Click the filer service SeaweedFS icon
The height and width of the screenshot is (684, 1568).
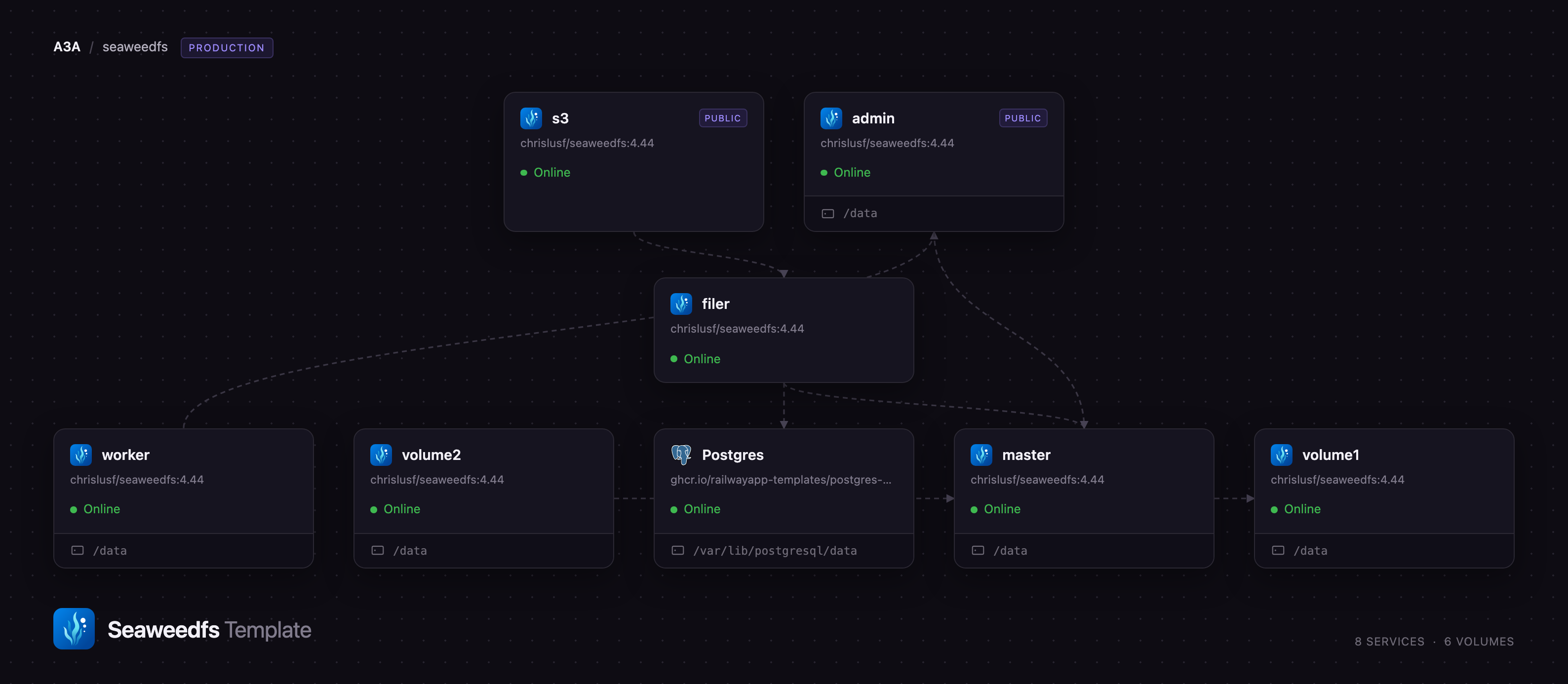[681, 304]
